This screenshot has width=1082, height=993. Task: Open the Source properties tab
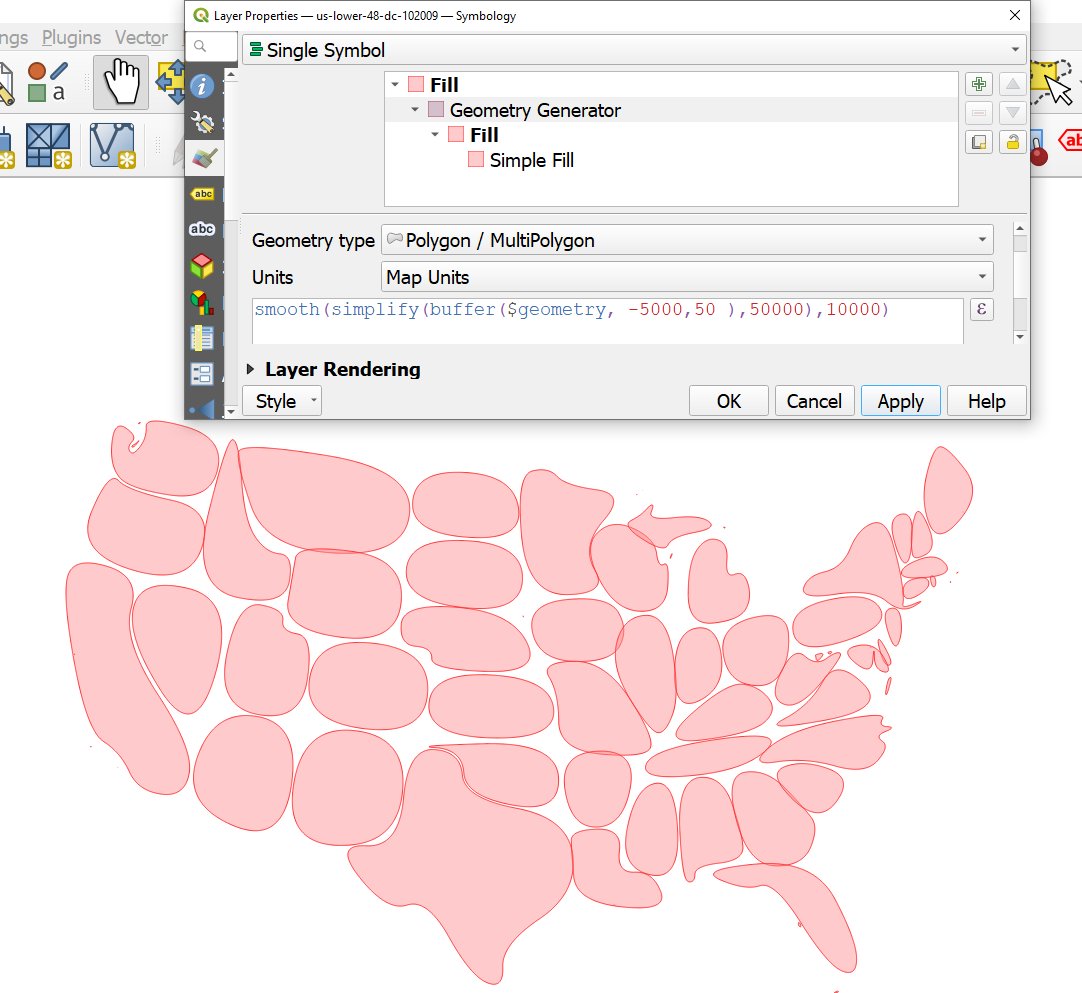[204, 121]
